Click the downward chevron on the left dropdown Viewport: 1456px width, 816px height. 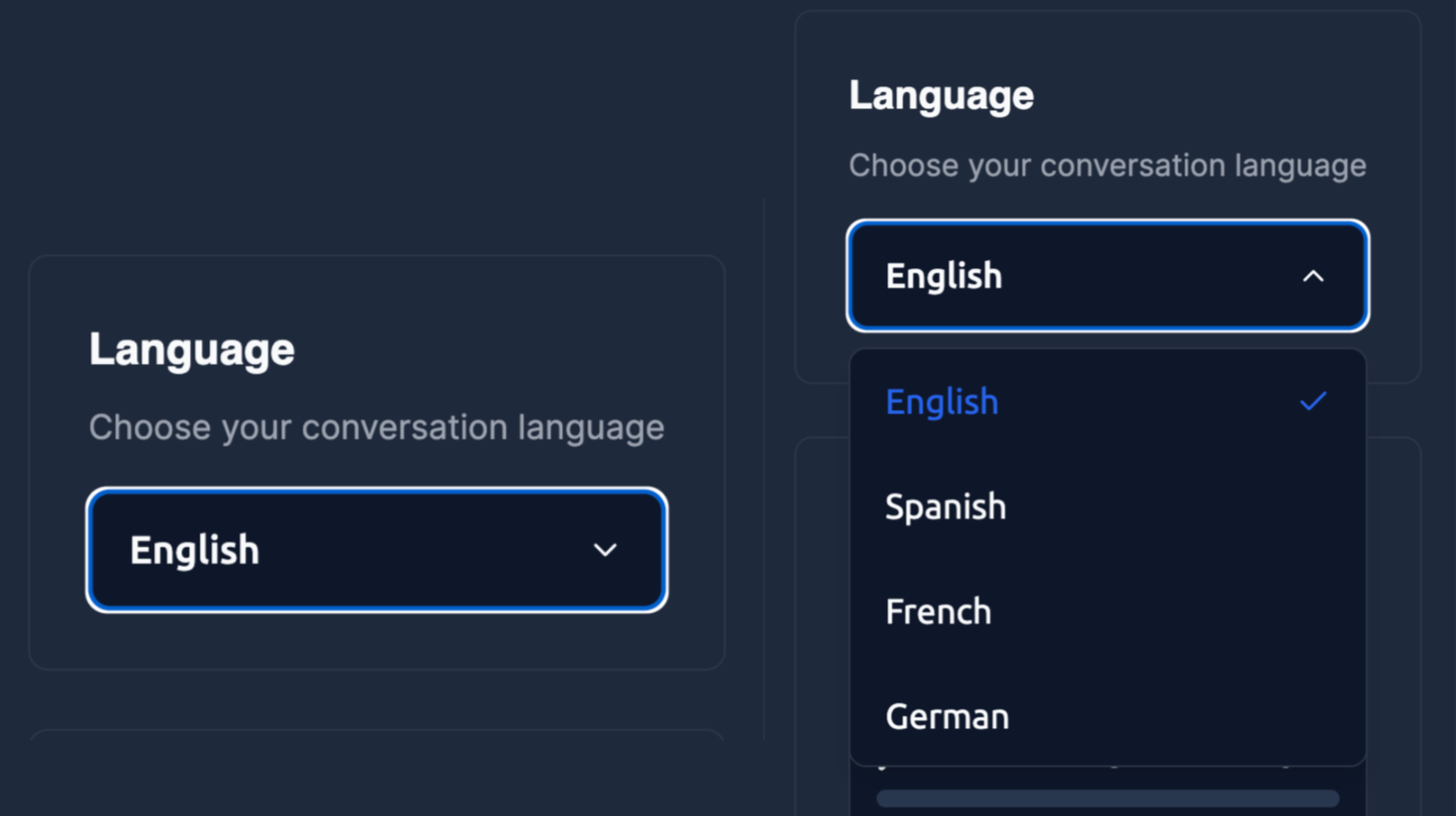click(604, 550)
